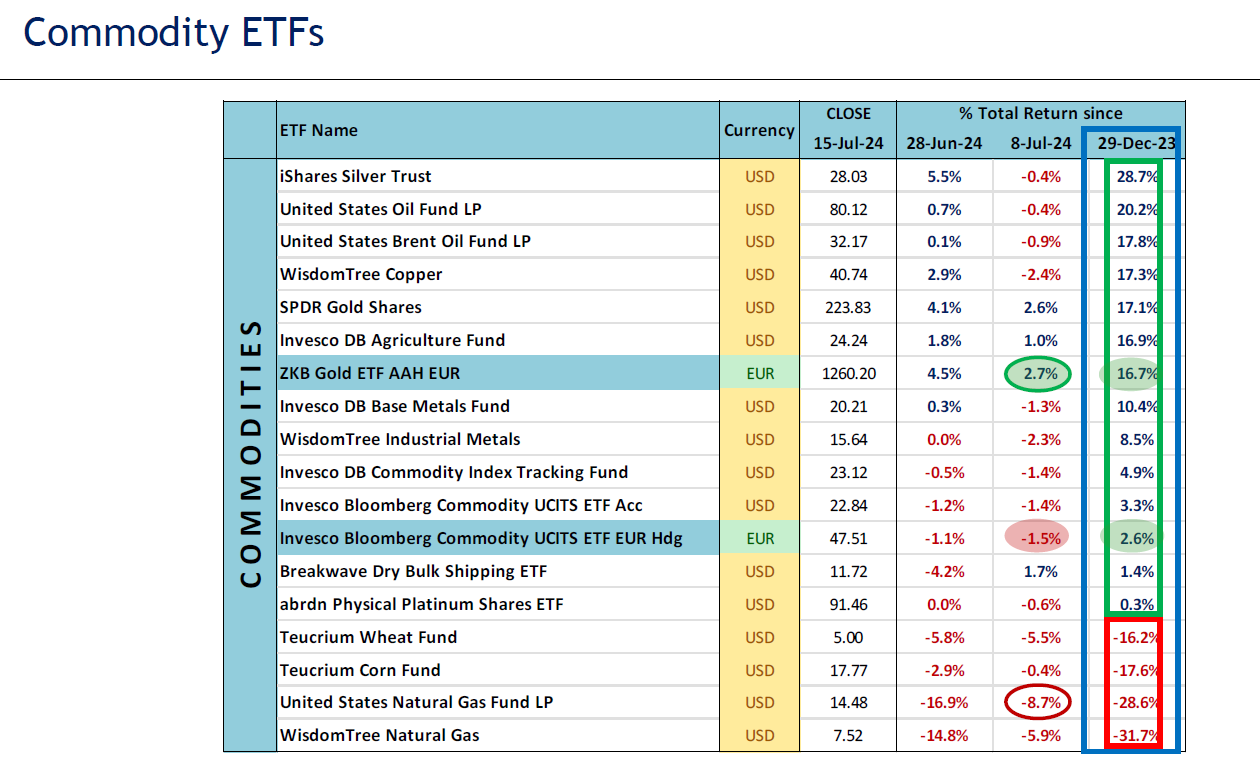Click the Commodity ETFs page title
The image size is (1260, 771).
(173, 33)
